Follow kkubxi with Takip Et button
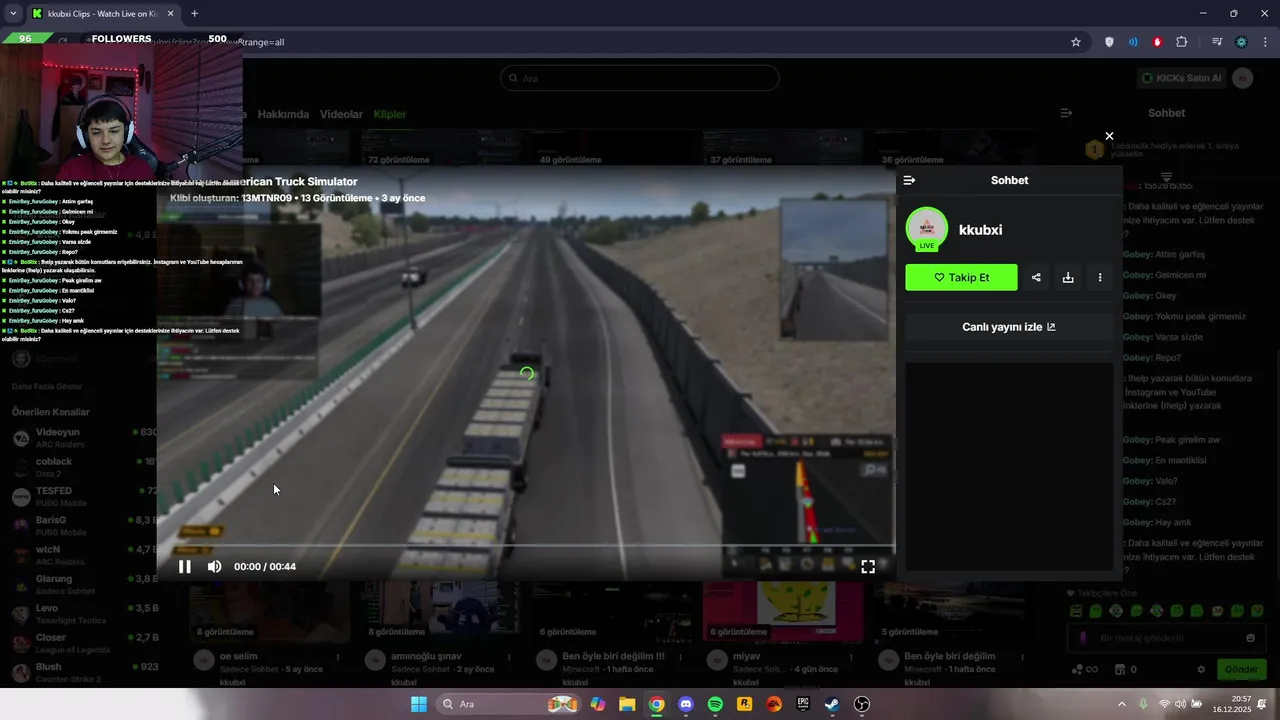 click(x=961, y=277)
